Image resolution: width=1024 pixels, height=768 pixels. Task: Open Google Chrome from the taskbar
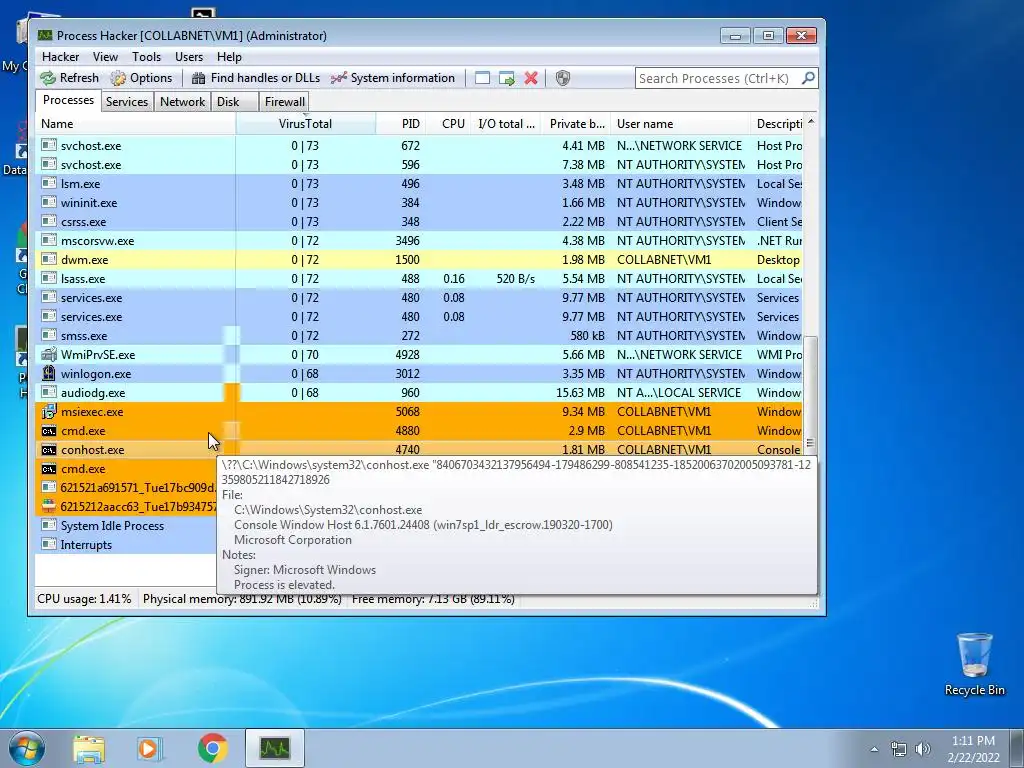click(x=212, y=748)
